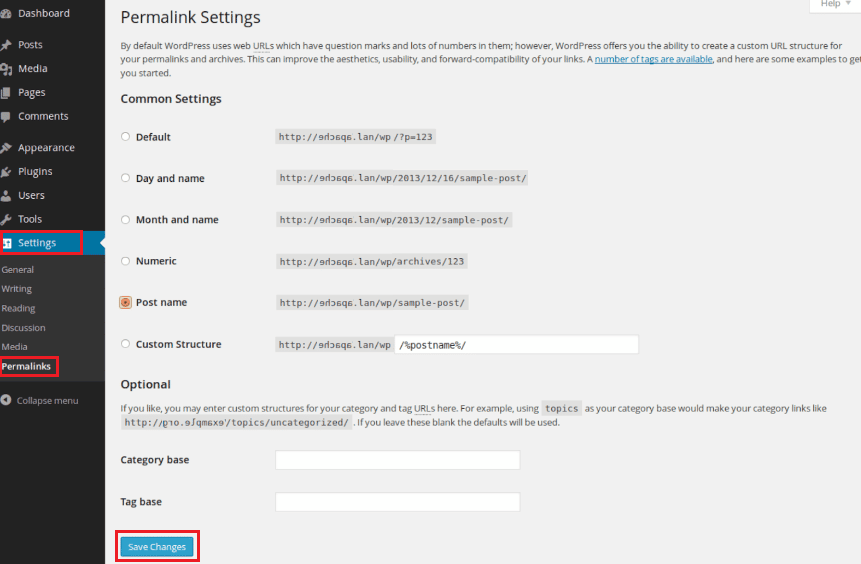Image resolution: width=861 pixels, height=564 pixels.
Task: Open Writing settings submenu
Action: click(16, 289)
